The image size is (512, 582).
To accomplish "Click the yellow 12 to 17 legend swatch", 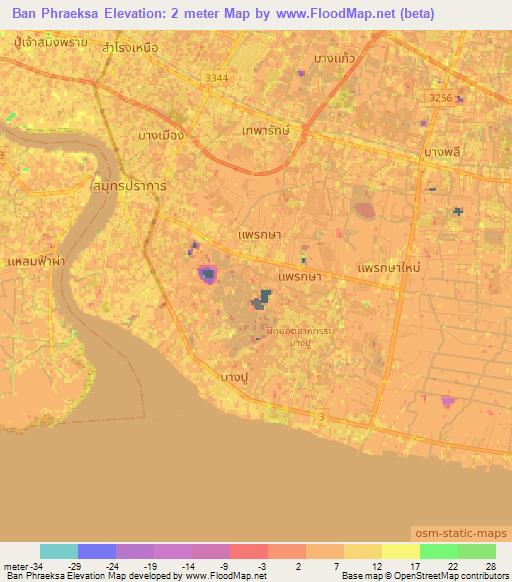I will tap(401, 551).
